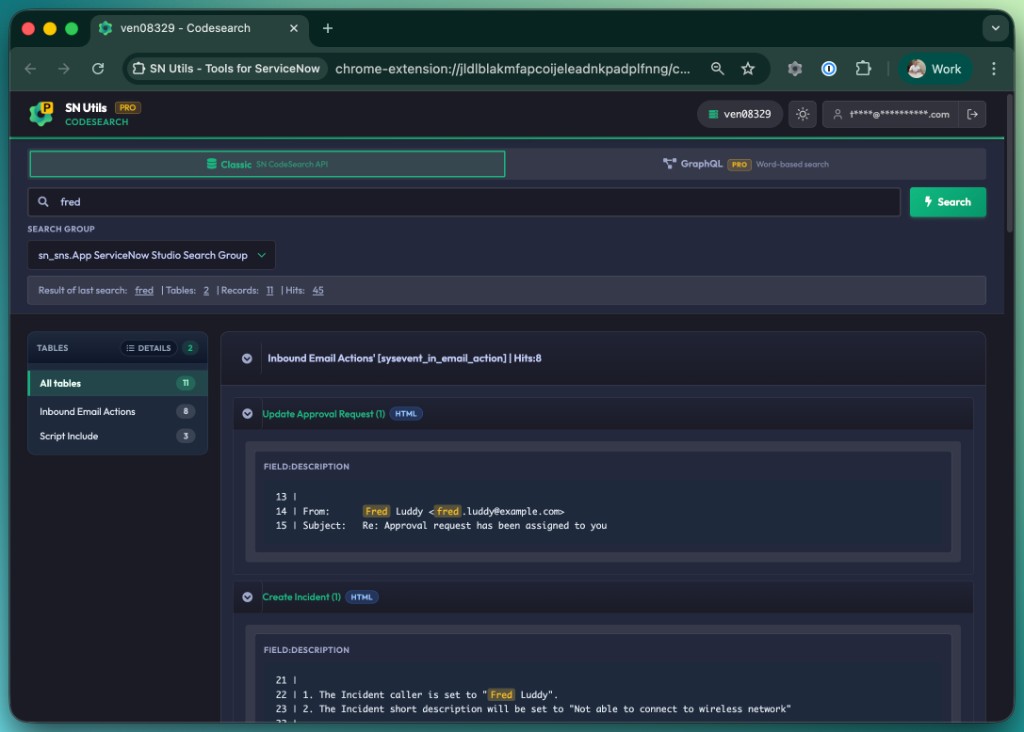This screenshot has width=1024, height=732.
Task: Click the SN Utils - Tools for ServiceNow chip
Action: [x=226, y=69]
